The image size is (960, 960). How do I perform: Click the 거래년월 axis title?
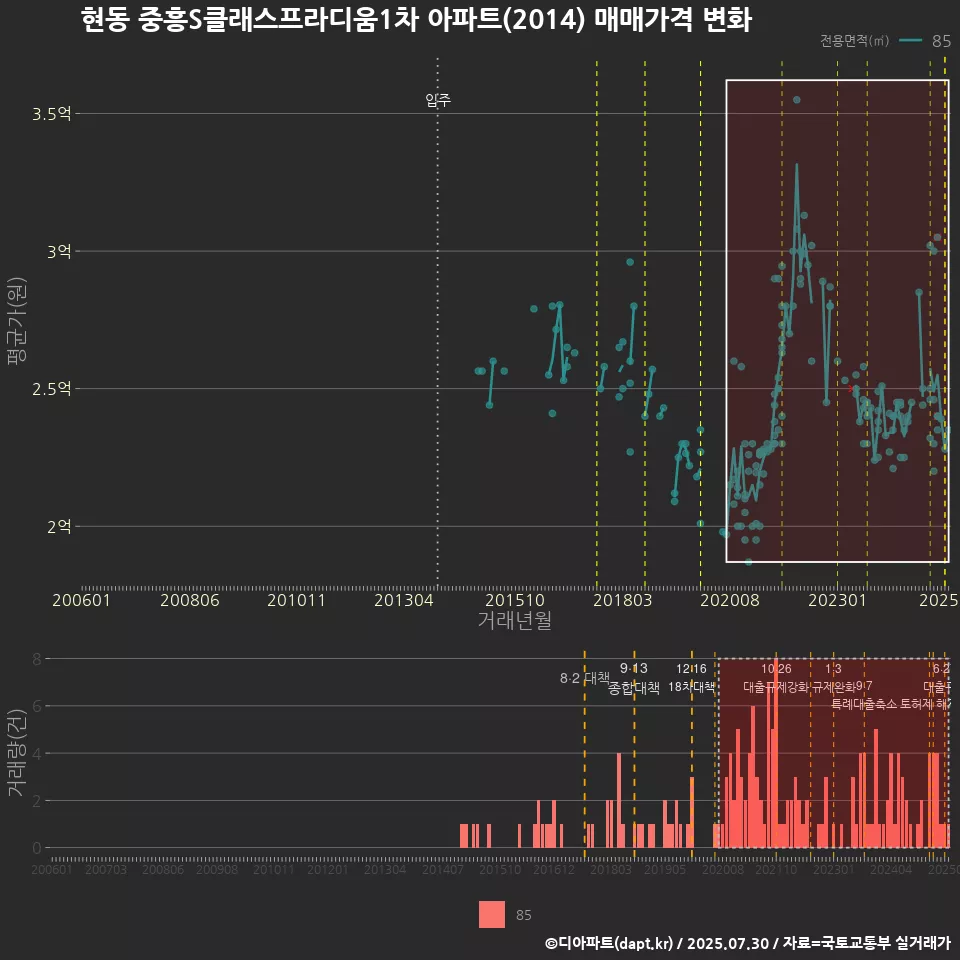514,620
